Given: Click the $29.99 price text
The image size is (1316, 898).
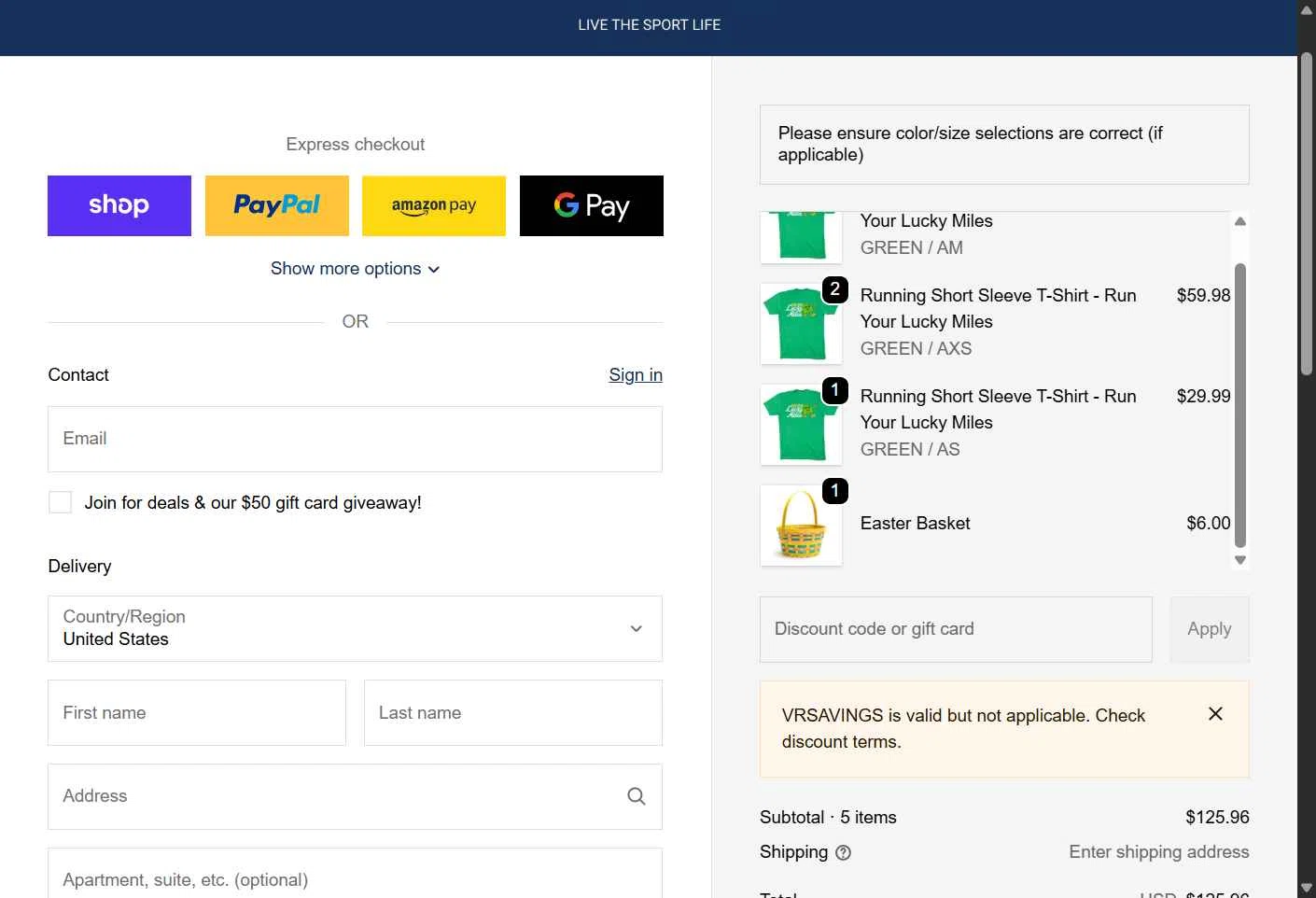Looking at the screenshot, I should (1203, 396).
